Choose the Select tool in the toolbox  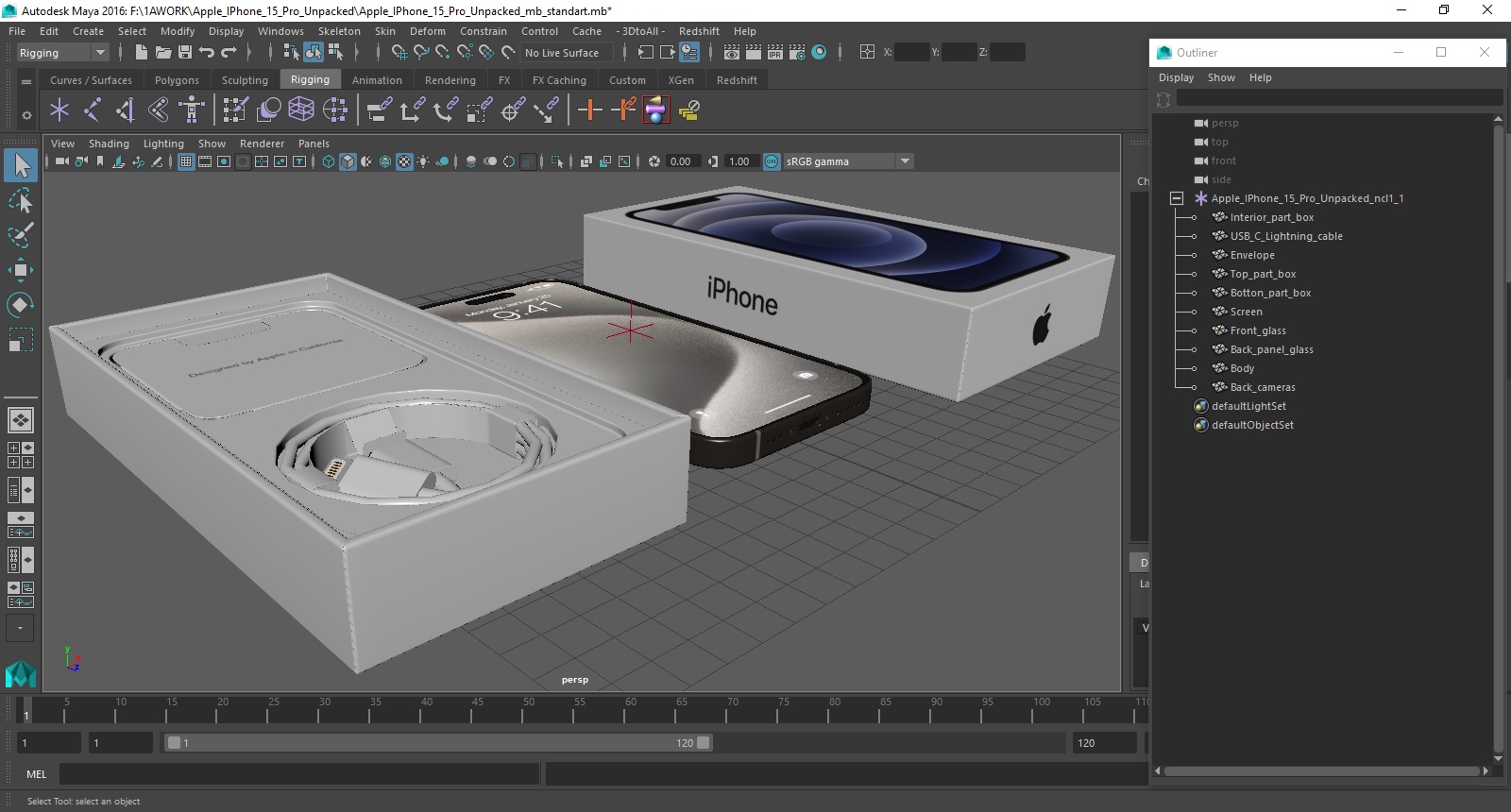tap(21, 166)
